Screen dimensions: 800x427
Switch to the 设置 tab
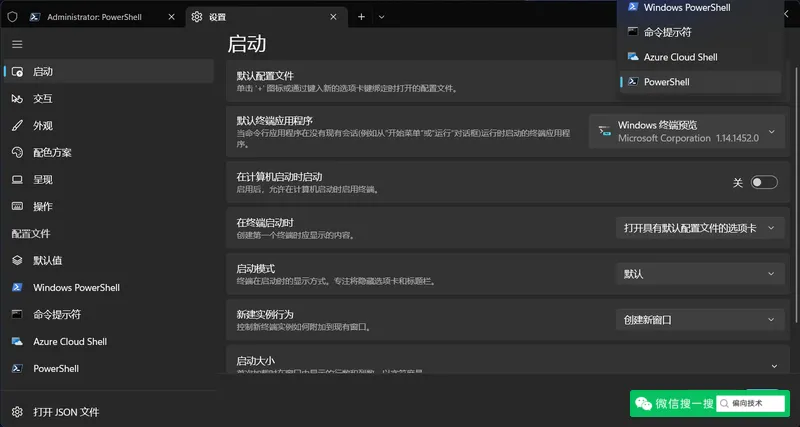[266, 17]
